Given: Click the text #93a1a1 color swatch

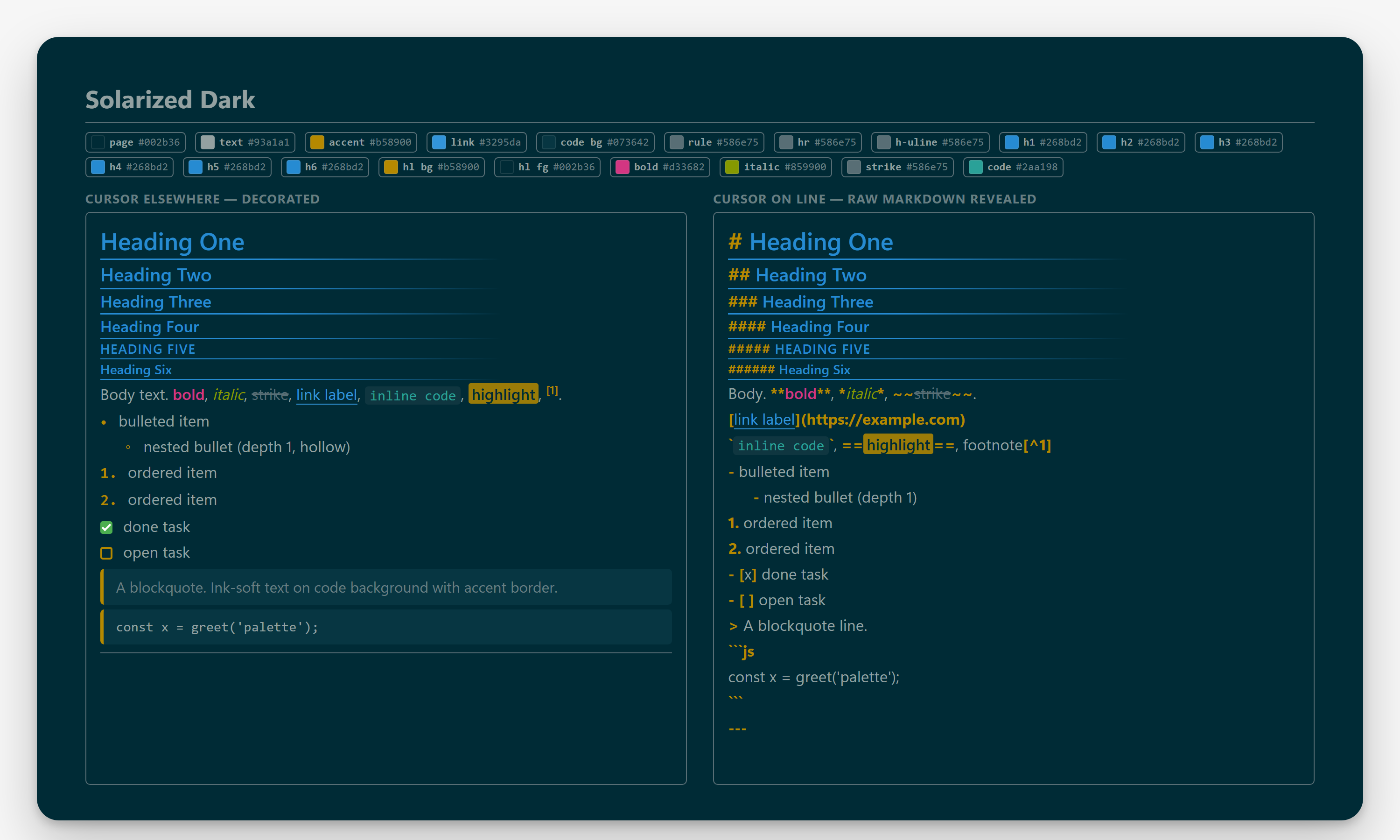Looking at the screenshot, I should pos(245,142).
